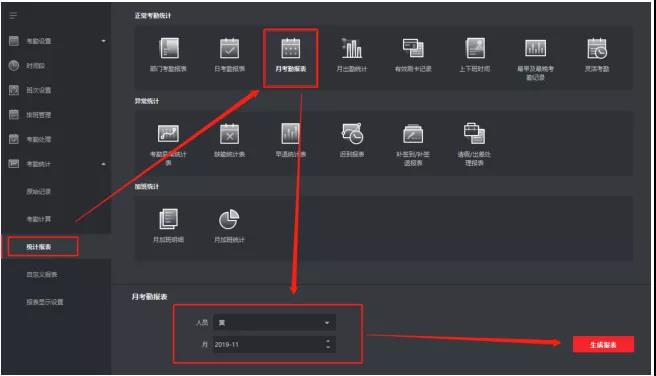656x376 pixels.
Task: Open 排班管理 sidebar menu label
Action: pyautogui.click(x=38, y=115)
